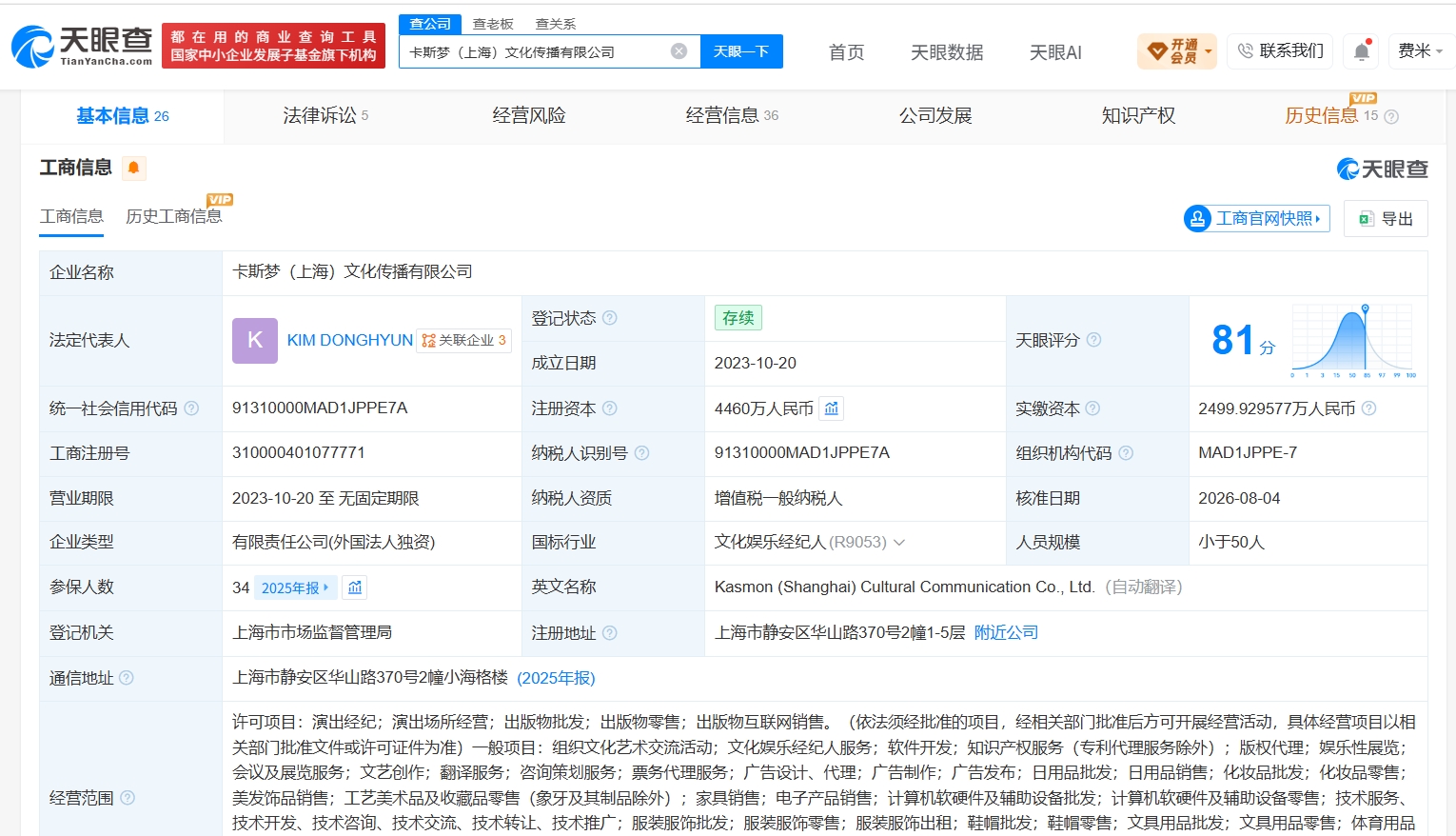Switch to the 查老板 search tab
1456x836 pixels.
[493, 24]
